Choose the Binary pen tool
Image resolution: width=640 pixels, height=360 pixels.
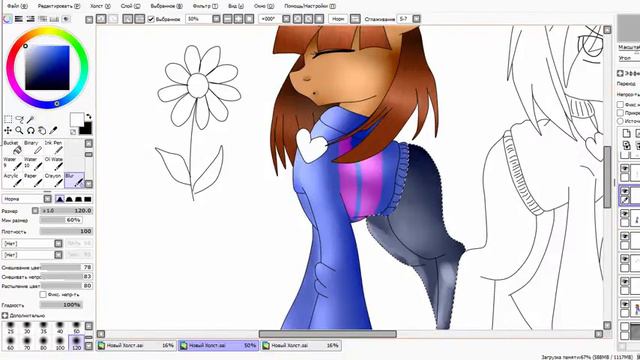point(33,147)
